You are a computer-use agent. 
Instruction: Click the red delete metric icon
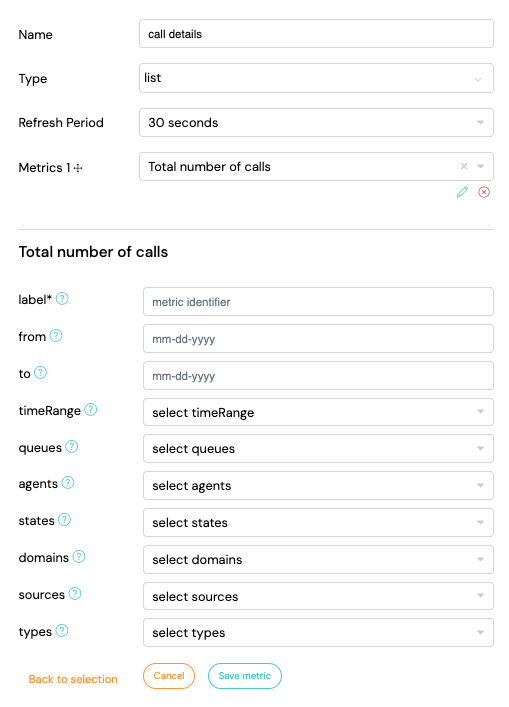(x=484, y=193)
